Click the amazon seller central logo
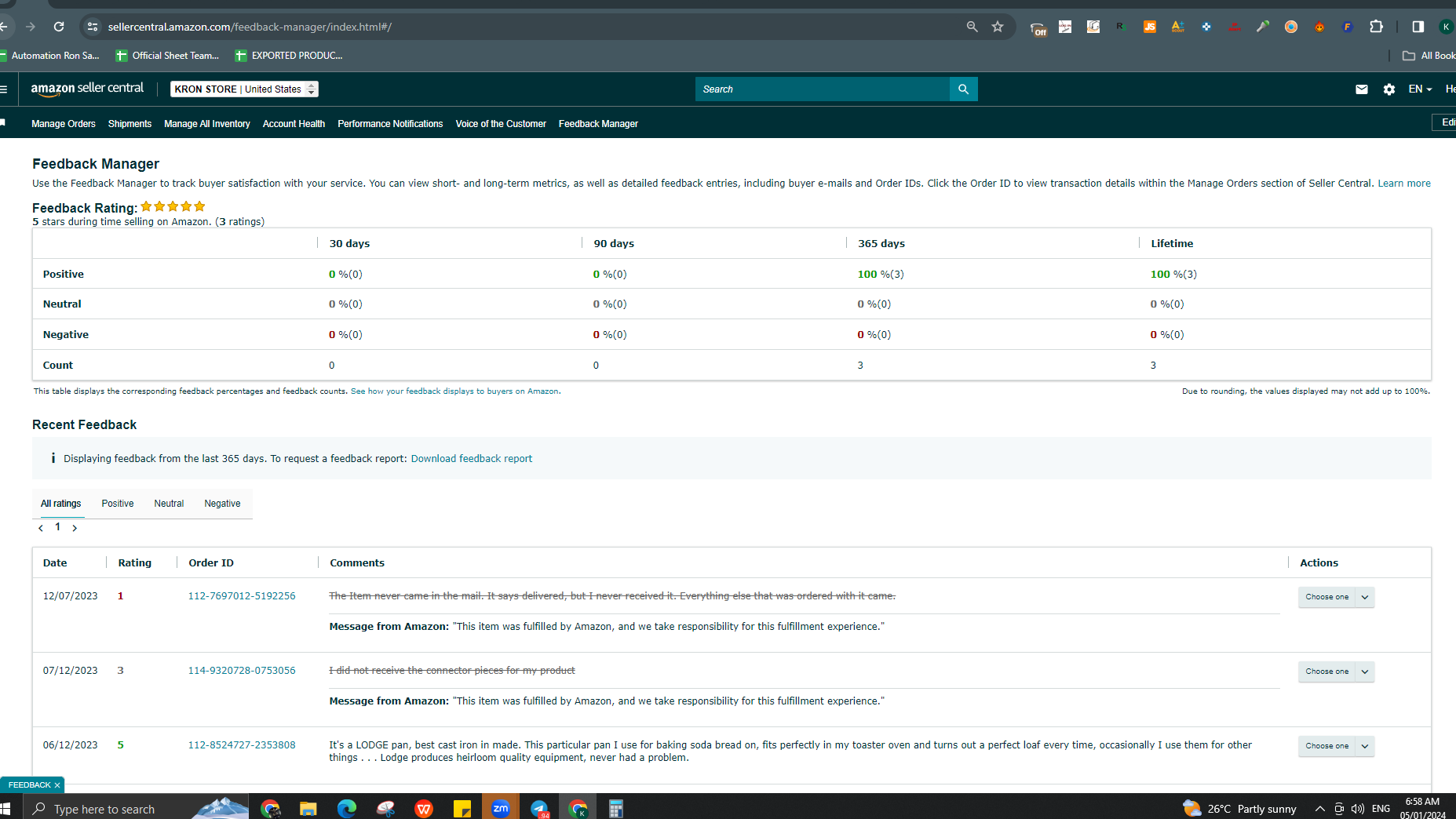Screen dimensions: 1456x819 [x=87, y=89]
